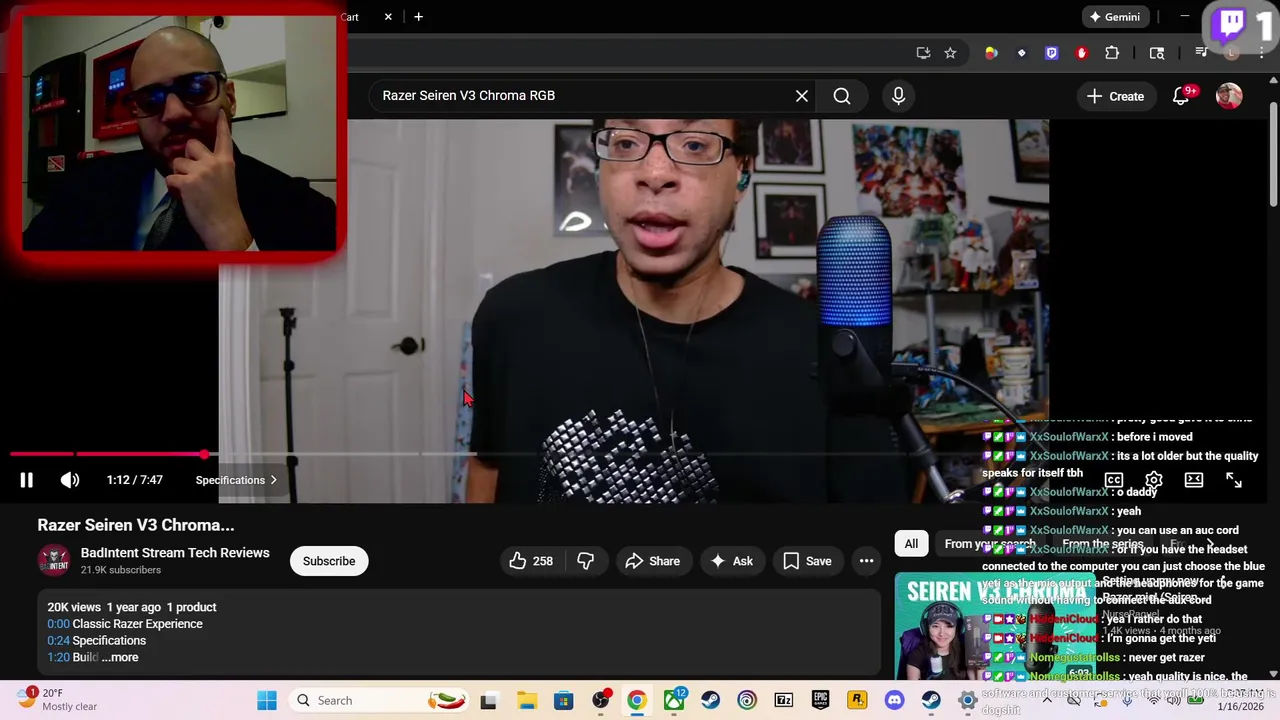Open Chrome media controls icon
Viewport: 1280px width, 720px height.
1202,53
